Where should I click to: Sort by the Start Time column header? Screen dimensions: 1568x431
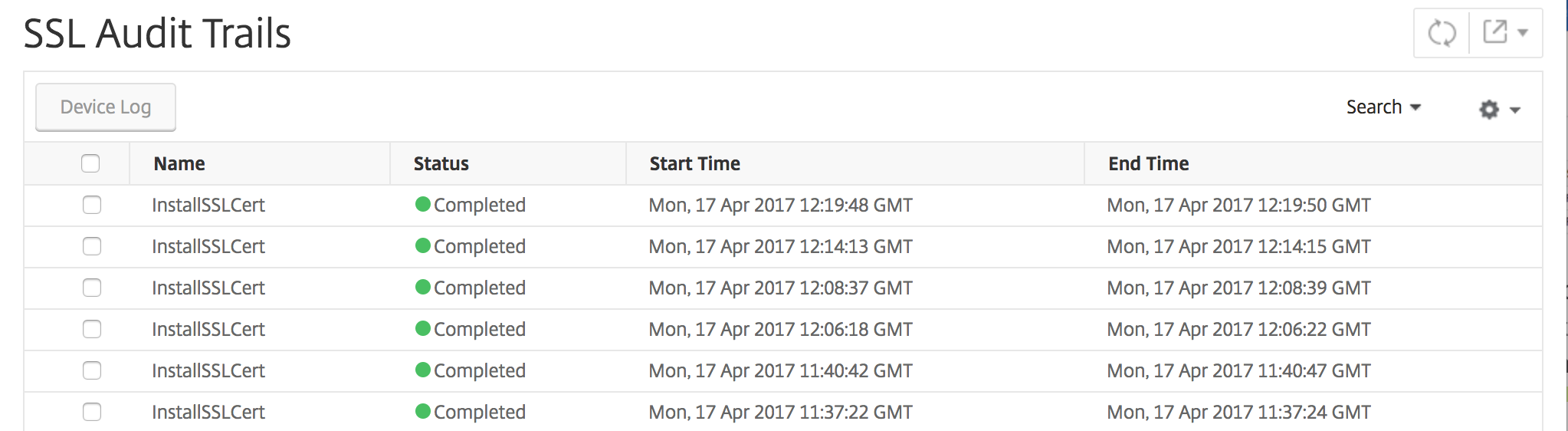(695, 163)
